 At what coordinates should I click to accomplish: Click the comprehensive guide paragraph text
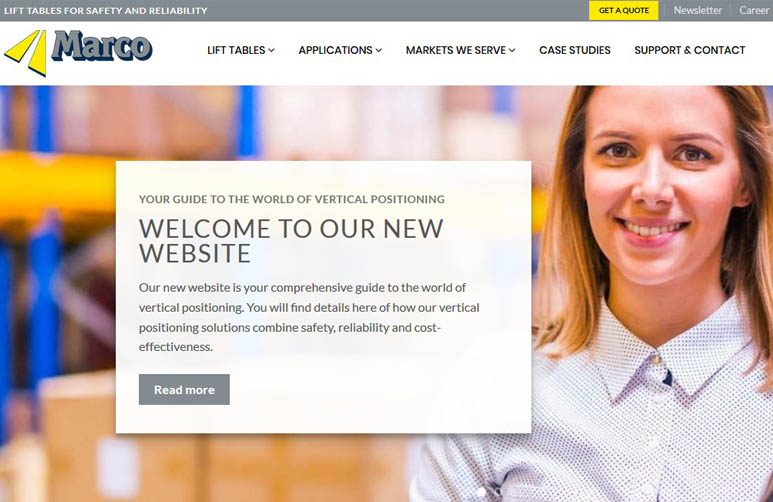tap(309, 317)
